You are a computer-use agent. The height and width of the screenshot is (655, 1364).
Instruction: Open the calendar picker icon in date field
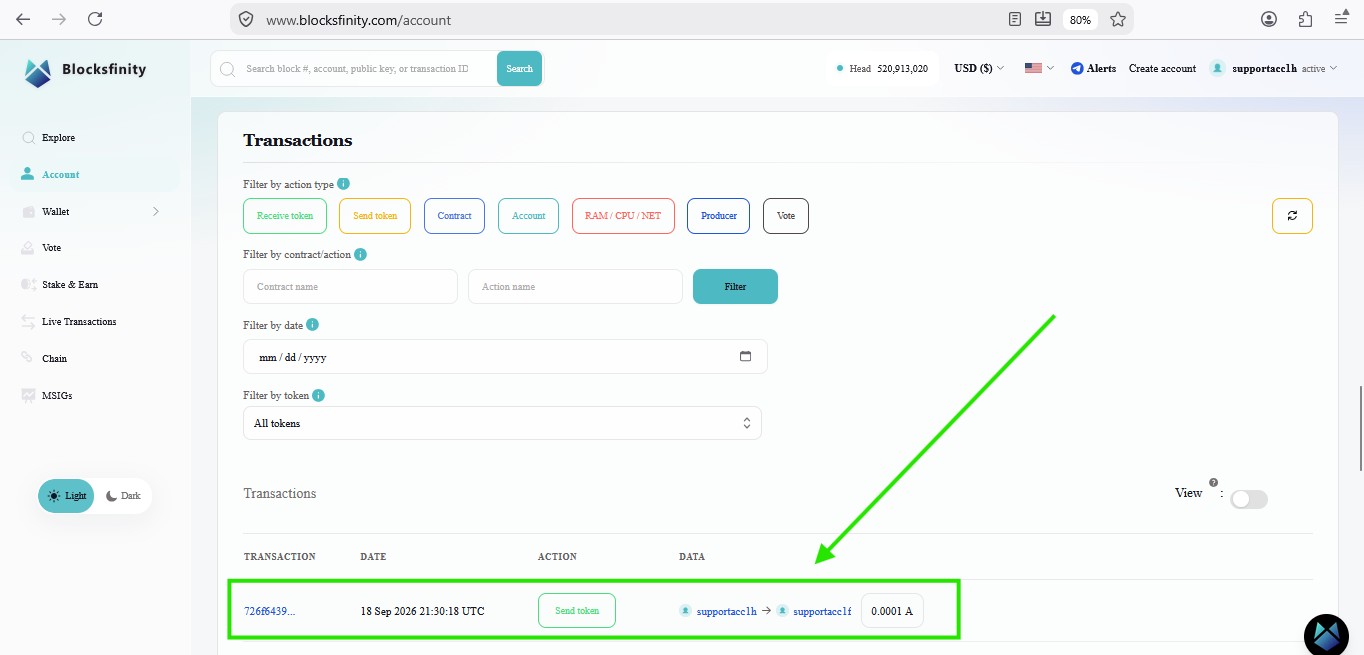click(x=745, y=356)
